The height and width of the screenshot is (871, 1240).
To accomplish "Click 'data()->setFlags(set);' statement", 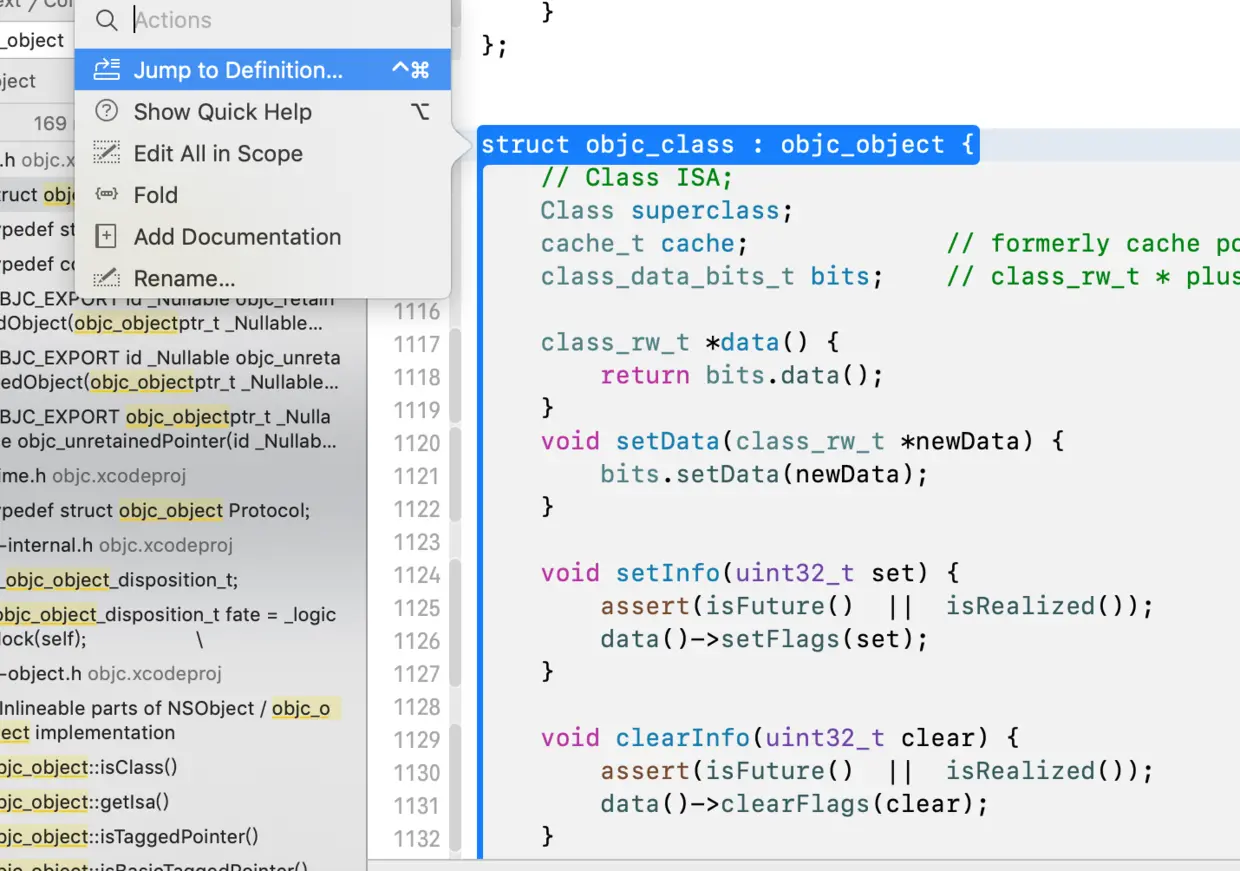I will coord(765,640).
